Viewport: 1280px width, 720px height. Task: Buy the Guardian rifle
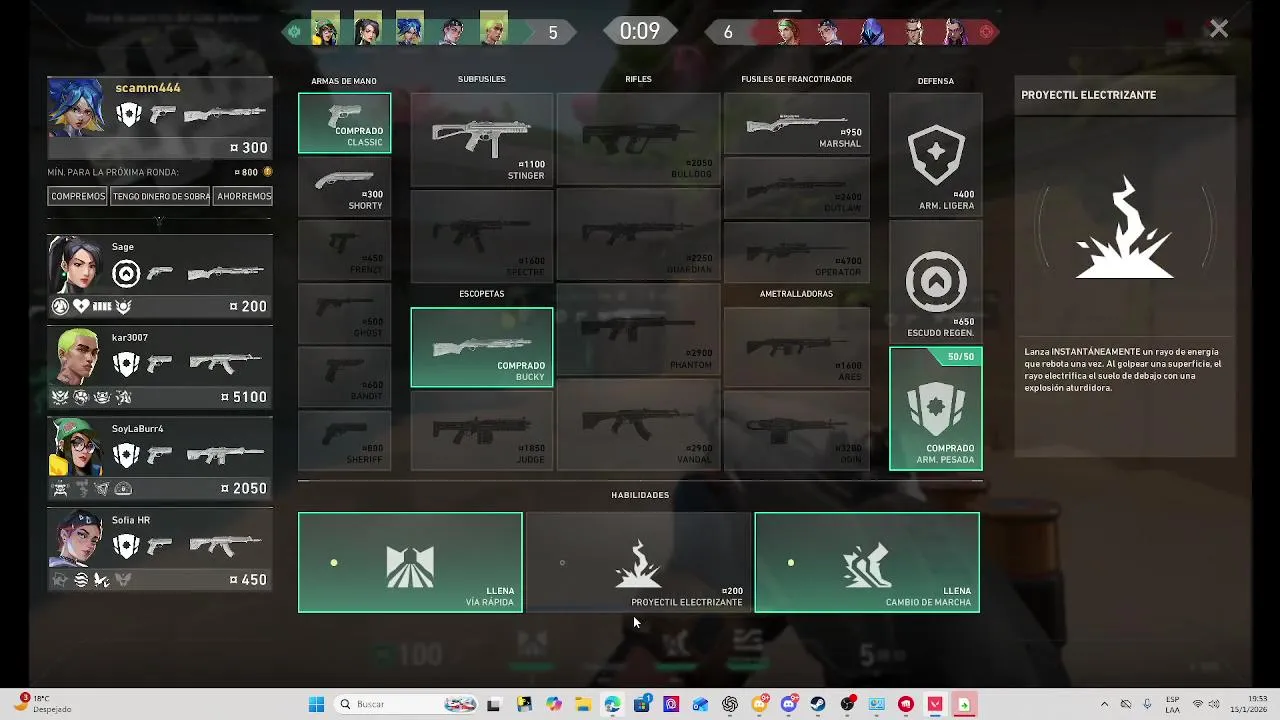(638, 235)
